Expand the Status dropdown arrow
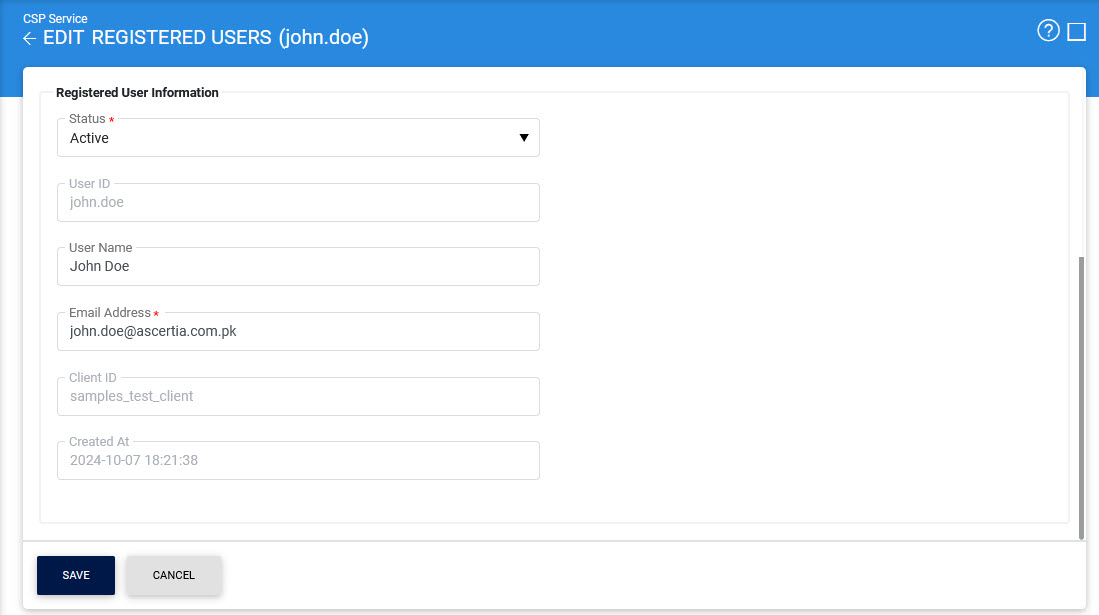 (524, 138)
